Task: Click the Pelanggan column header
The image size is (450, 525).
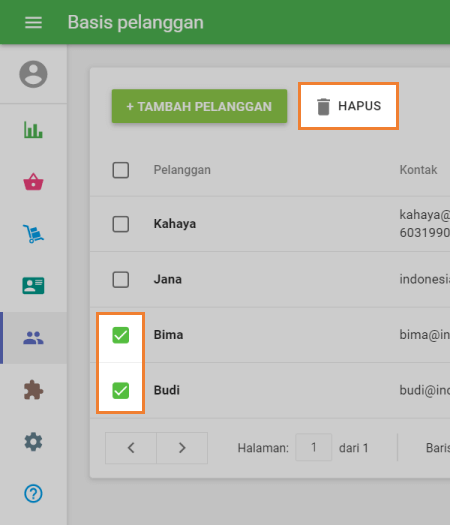Action: coord(182,170)
